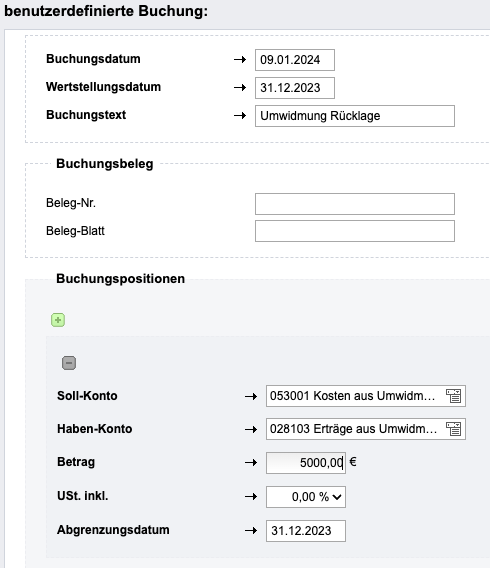The width and height of the screenshot is (490, 568).
Task: Remove booking position with gray minus icon
Action: (69, 363)
